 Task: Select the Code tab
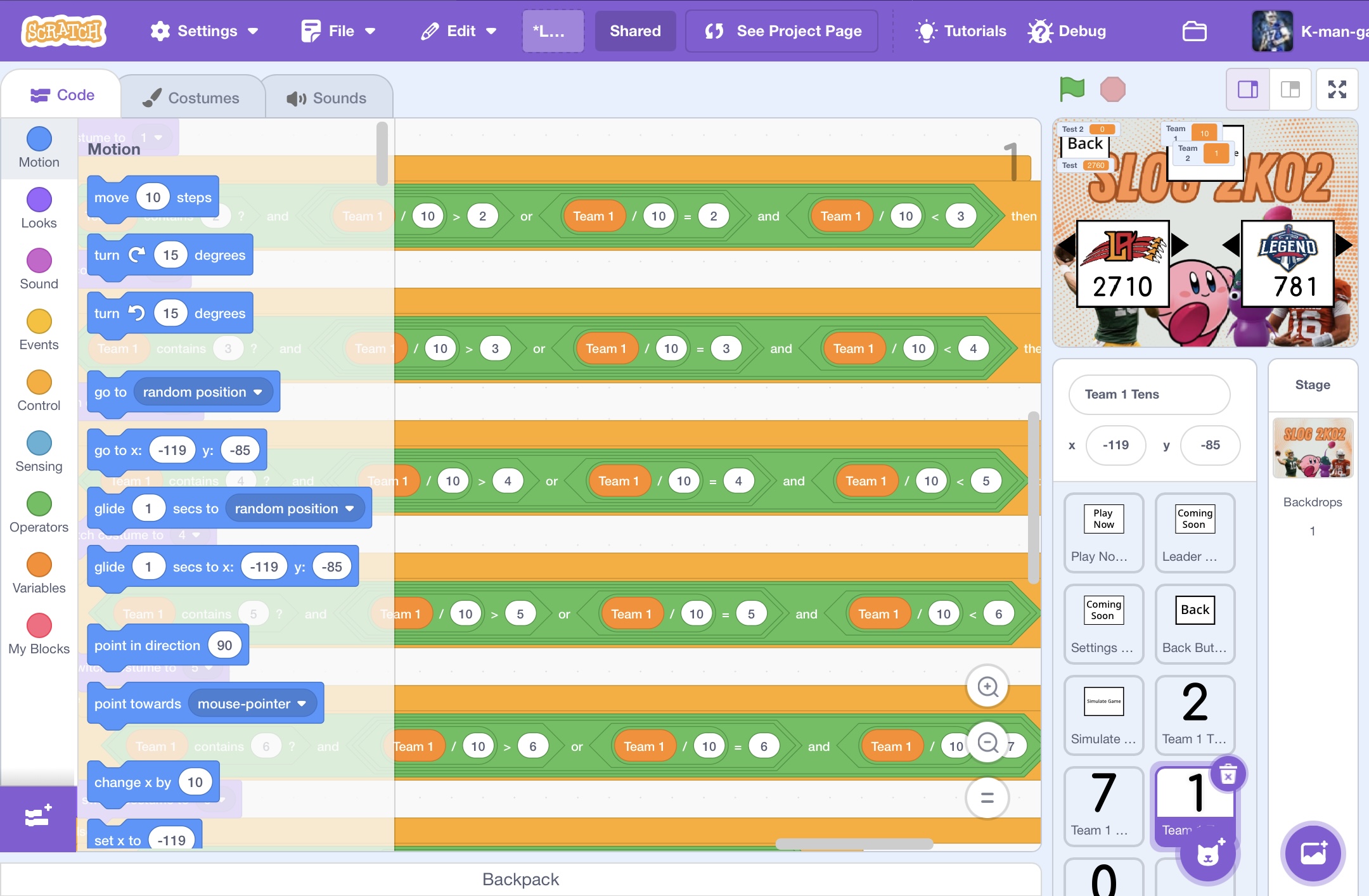62,95
